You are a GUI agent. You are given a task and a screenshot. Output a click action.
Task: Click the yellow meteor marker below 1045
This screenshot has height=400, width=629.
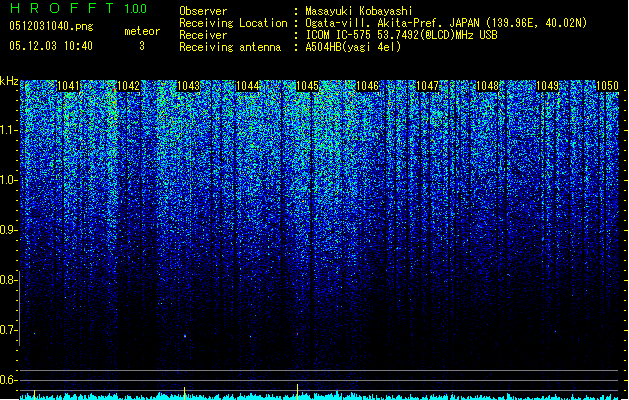coord(297,392)
